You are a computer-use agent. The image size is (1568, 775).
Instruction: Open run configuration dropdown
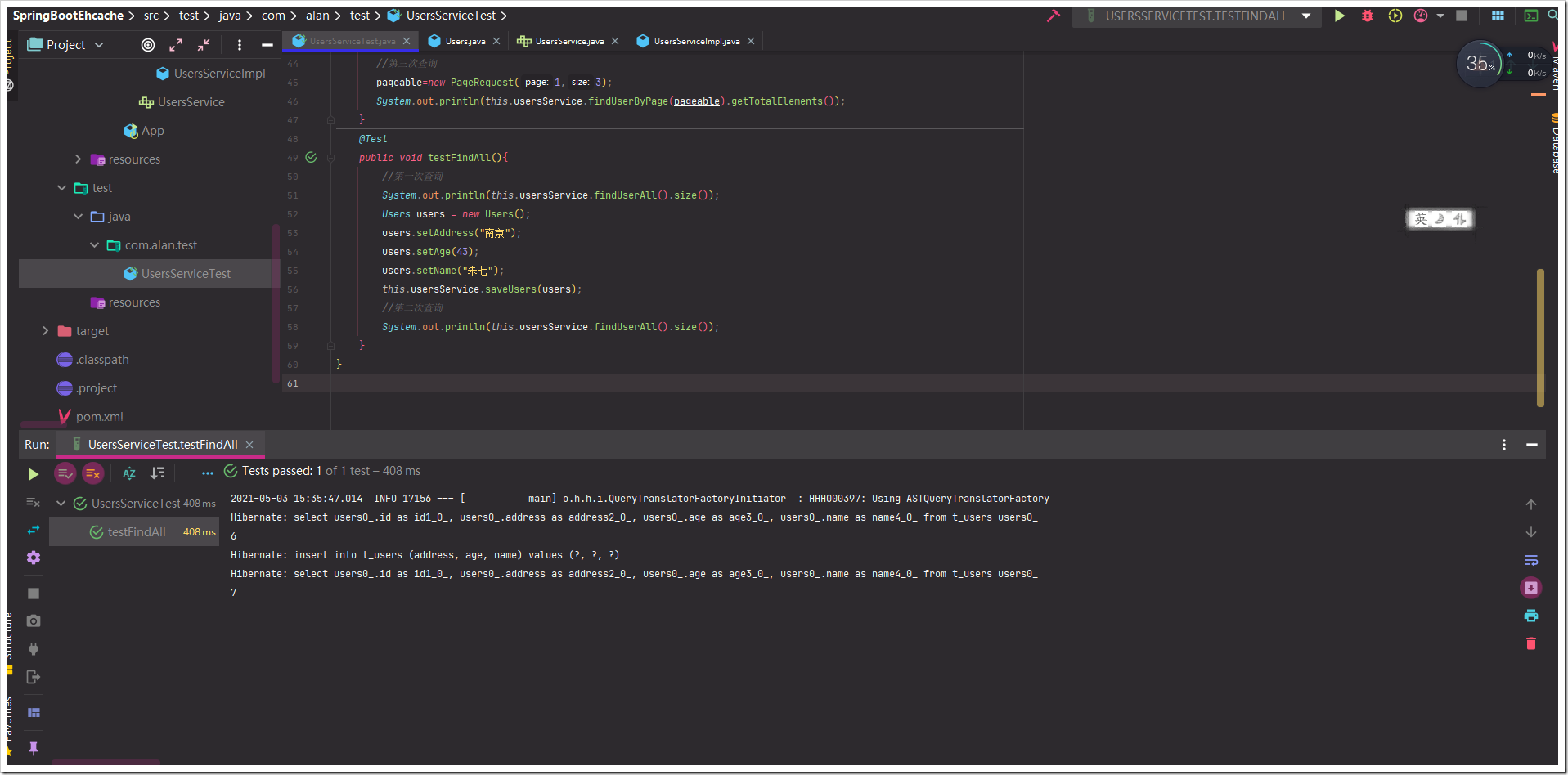pyautogui.click(x=1306, y=16)
